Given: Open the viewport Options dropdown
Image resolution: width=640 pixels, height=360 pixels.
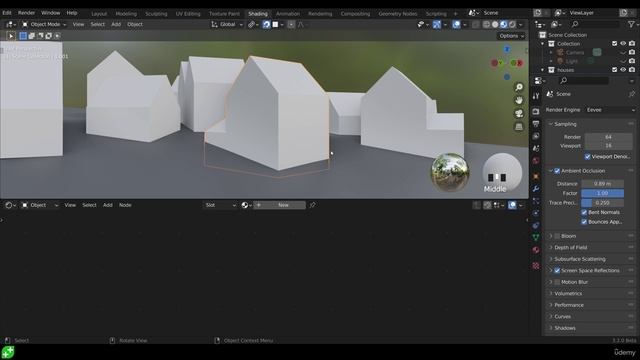Looking at the screenshot, I should click(511, 36).
